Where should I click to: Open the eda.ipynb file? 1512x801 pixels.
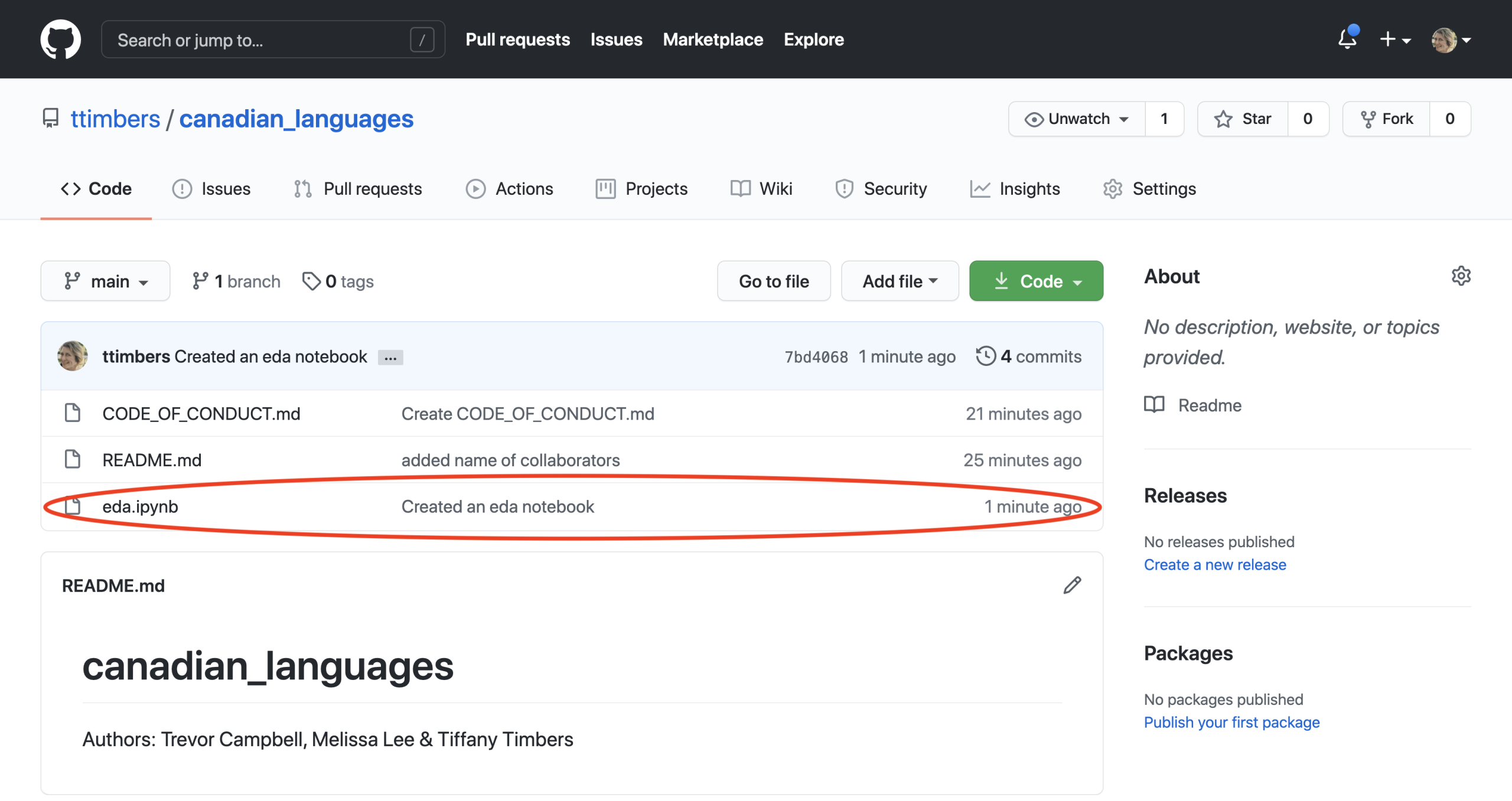pos(140,506)
